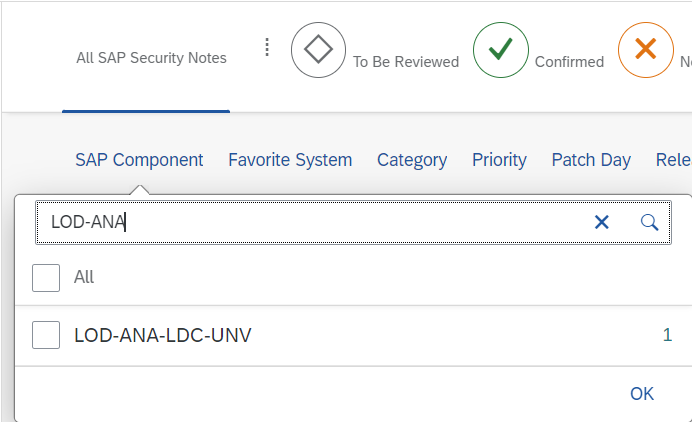Image resolution: width=692 pixels, height=422 pixels.
Task: Expand the Category filter
Action: point(412,160)
